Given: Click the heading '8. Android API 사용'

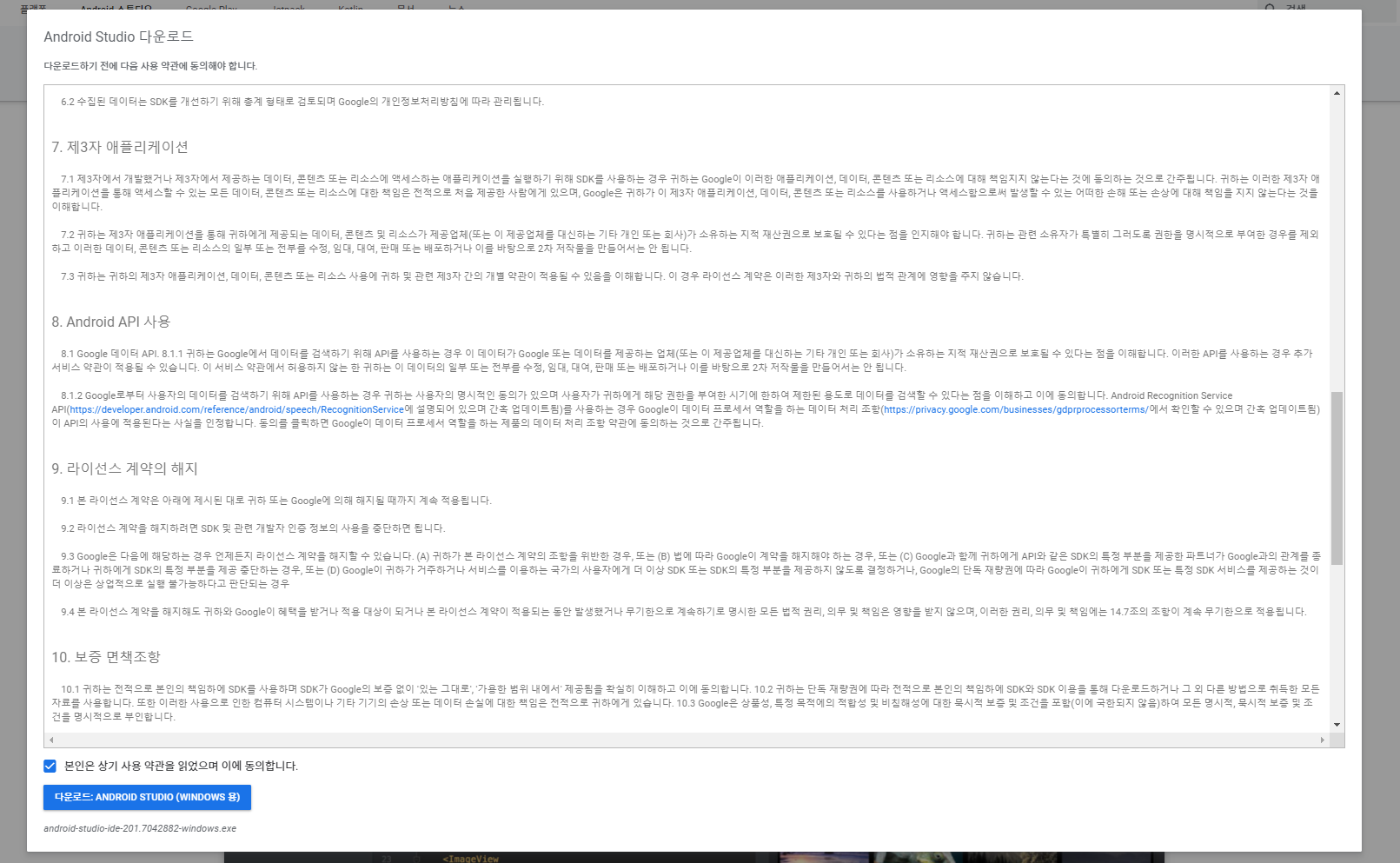Looking at the screenshot, I should [x=111, y=322].
